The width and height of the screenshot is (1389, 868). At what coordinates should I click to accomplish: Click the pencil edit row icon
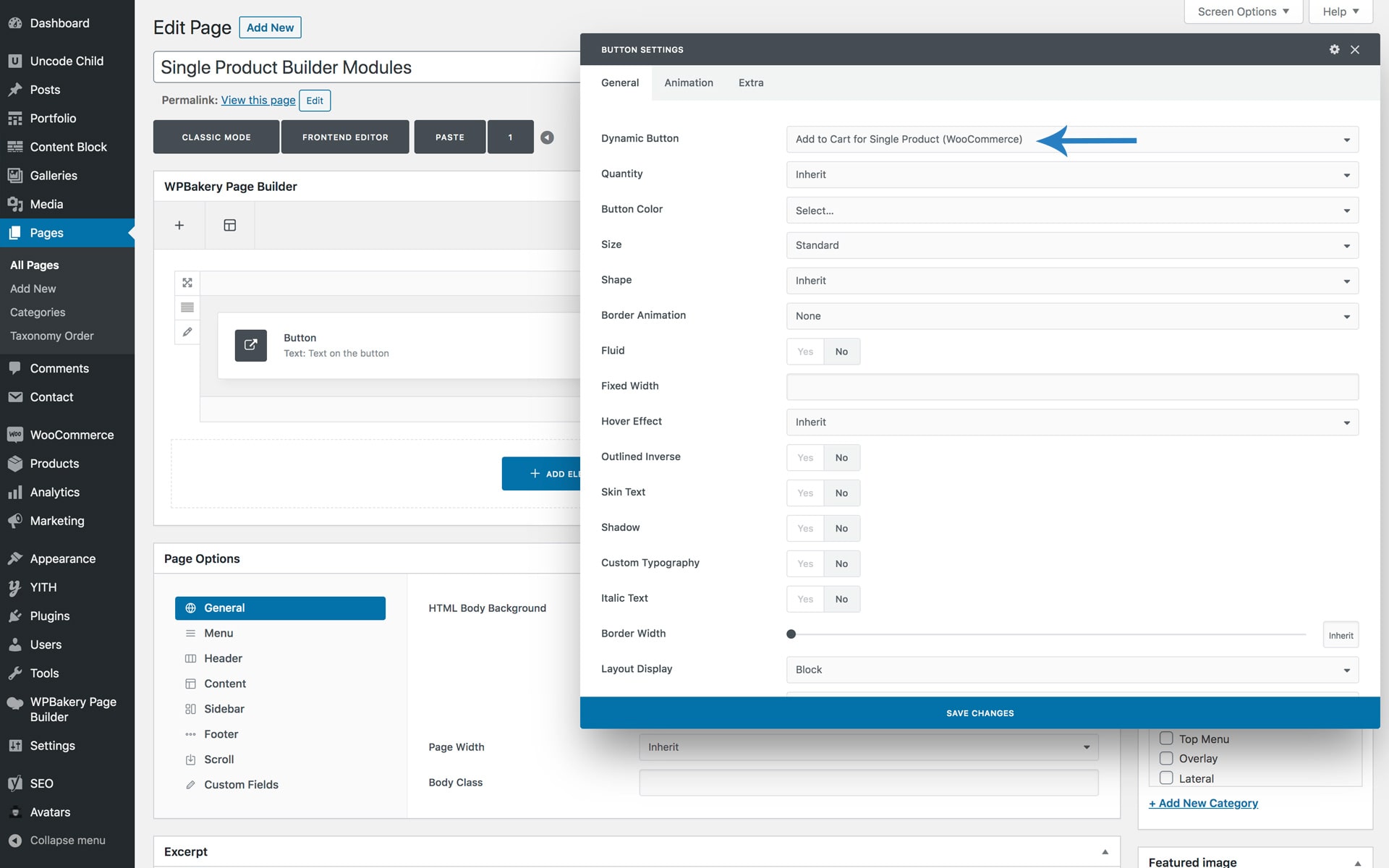[x=187, y=332]
